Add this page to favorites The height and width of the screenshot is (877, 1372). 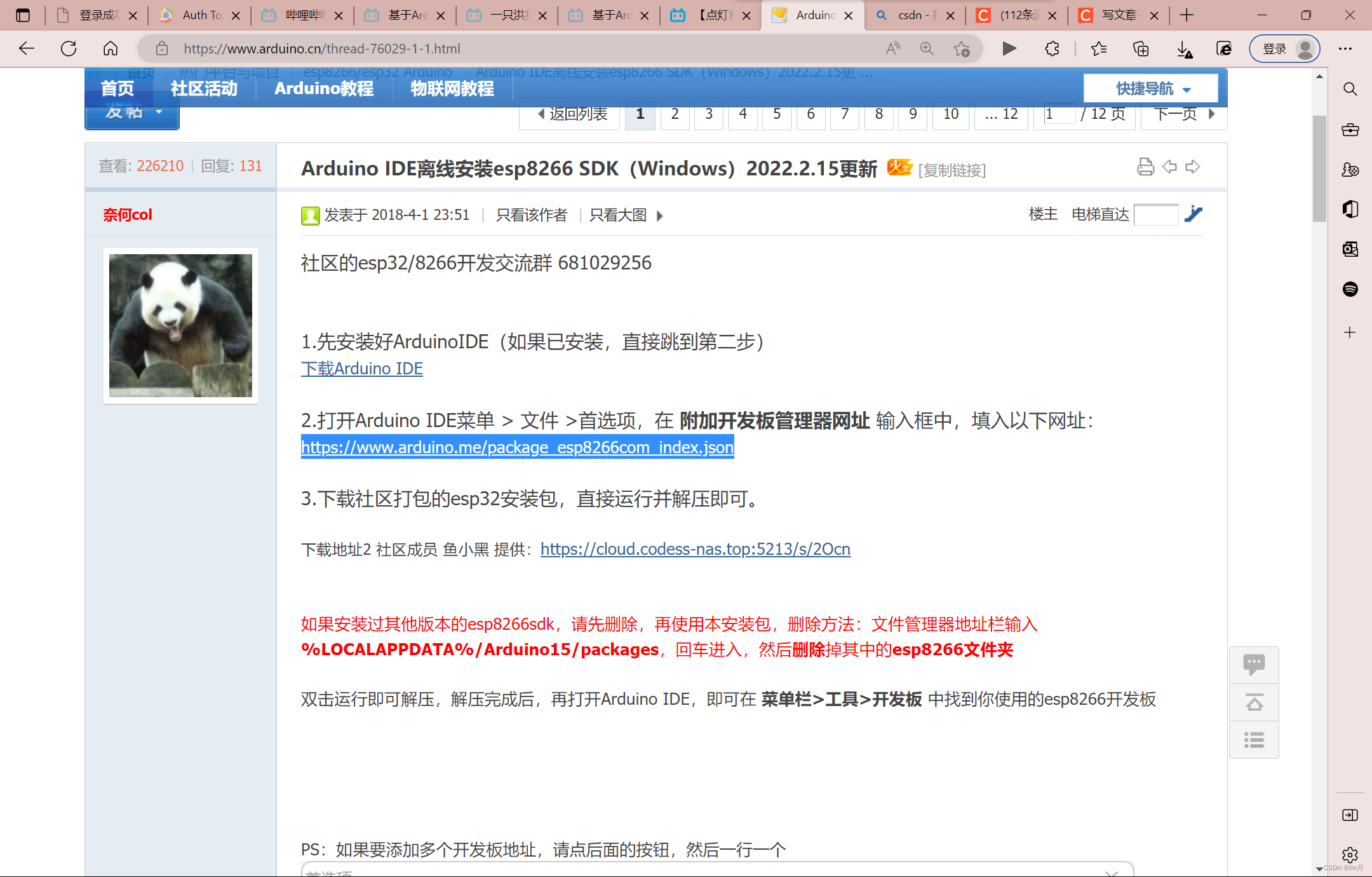coord(962,49)
